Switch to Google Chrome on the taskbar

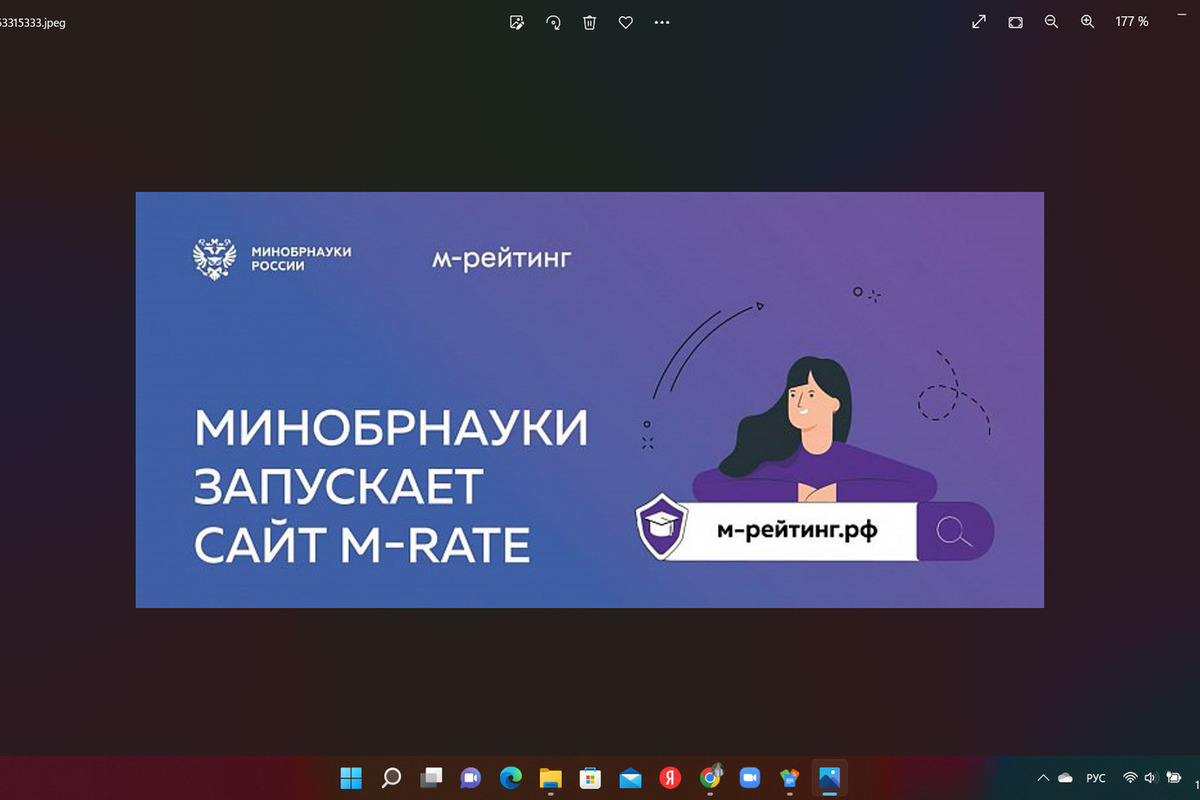(710, 777)
